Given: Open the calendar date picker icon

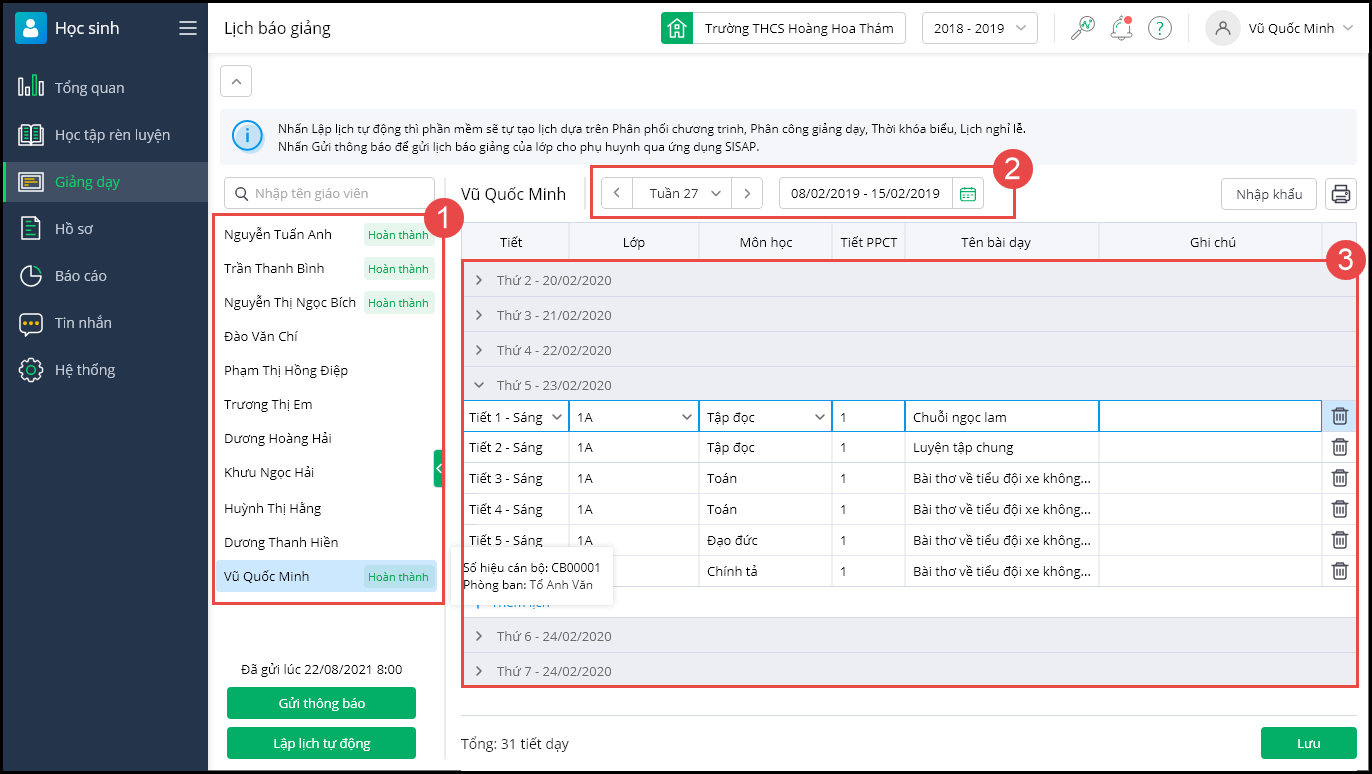Looking at the screenshot, I should (x=967, y=194).
